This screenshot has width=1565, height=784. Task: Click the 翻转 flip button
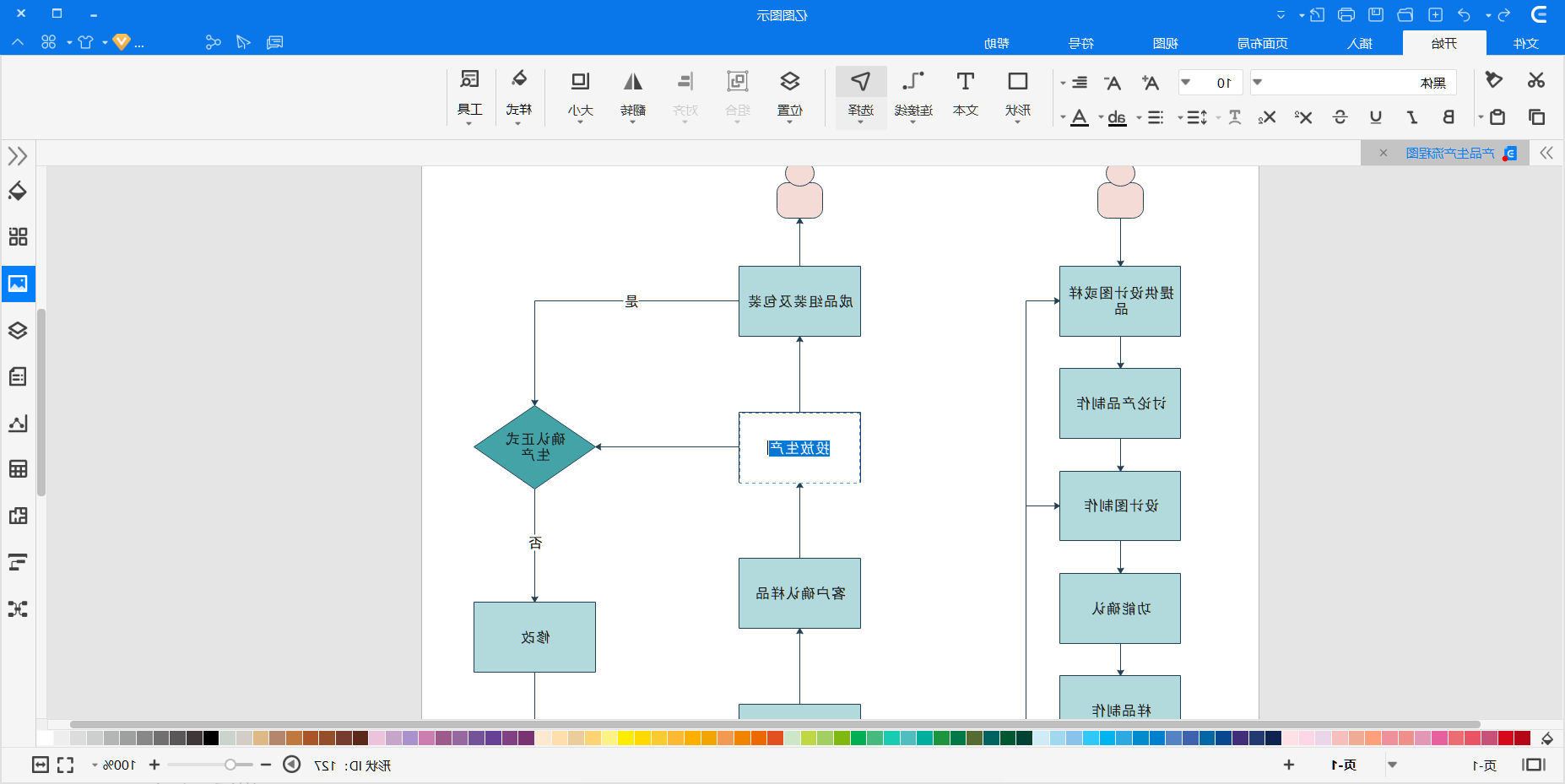tap(633, 96)
